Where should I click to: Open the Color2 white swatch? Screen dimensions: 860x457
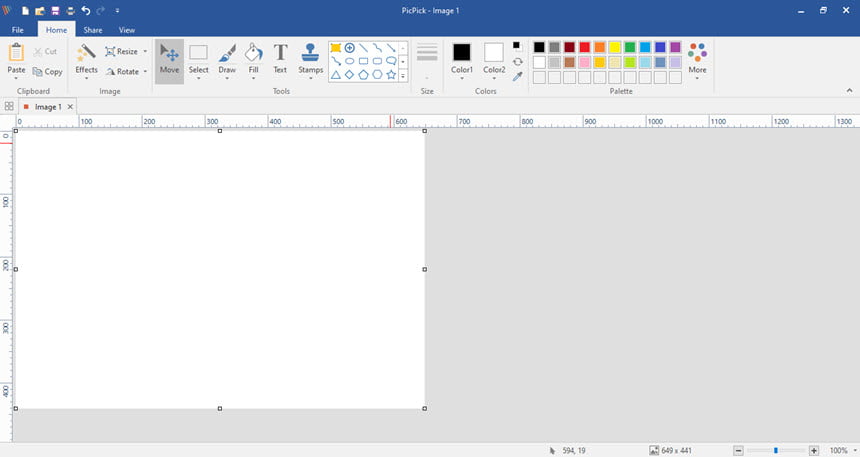[494, 52]
